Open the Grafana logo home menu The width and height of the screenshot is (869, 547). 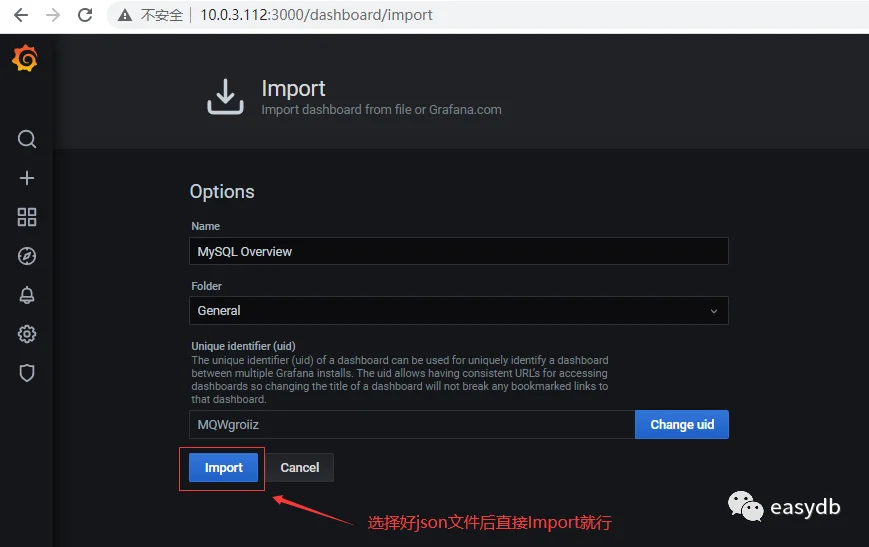pos(25,58)
